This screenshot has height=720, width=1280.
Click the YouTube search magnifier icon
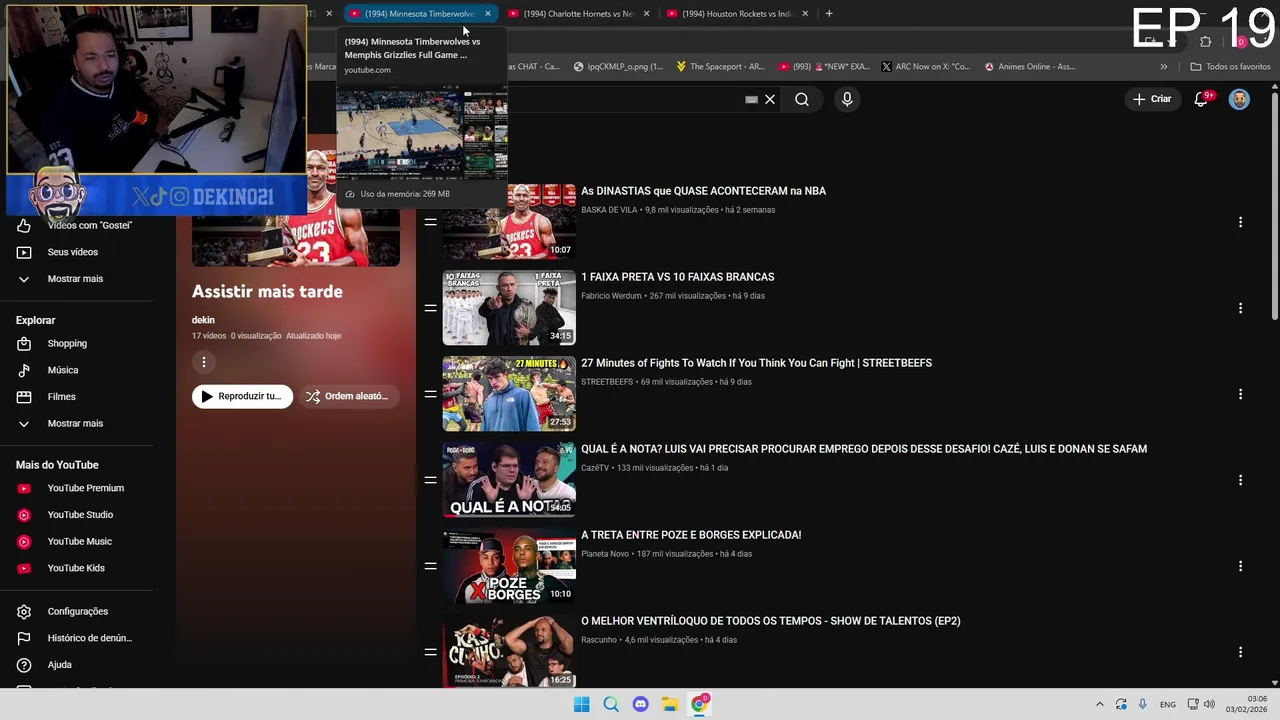tap(802, 99)
